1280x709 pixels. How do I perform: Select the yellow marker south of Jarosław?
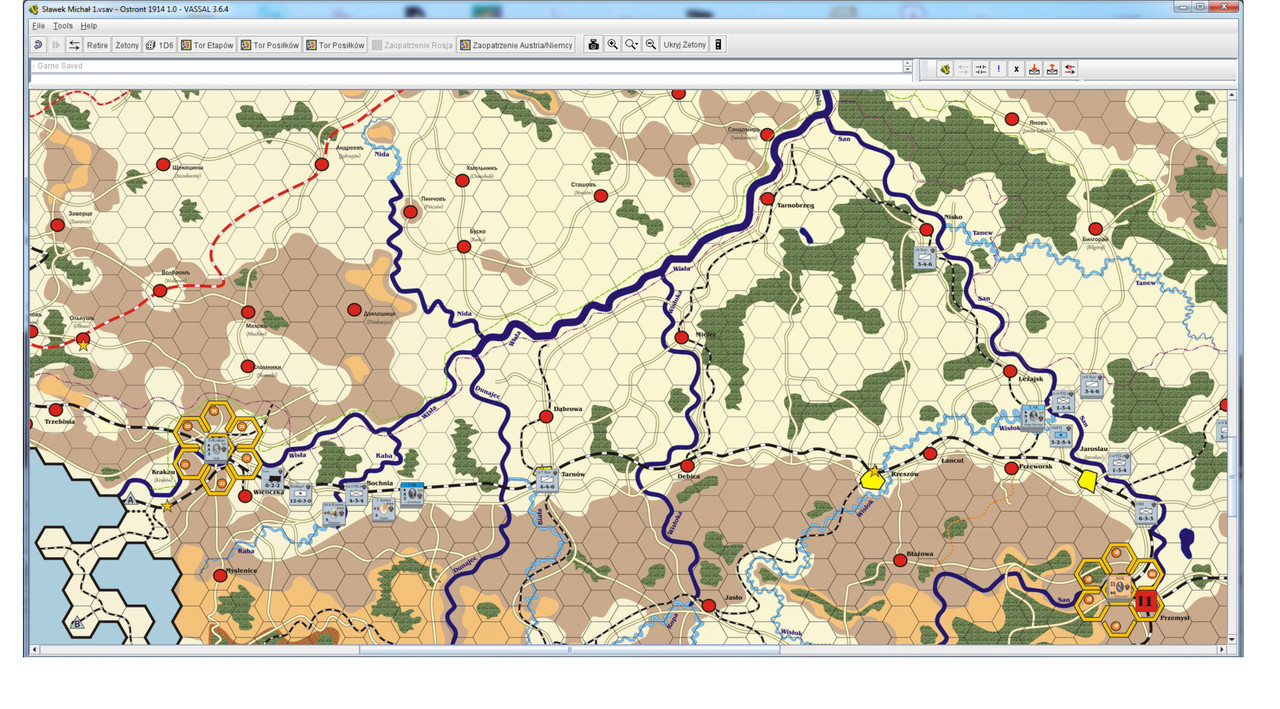click(1088, 481)
